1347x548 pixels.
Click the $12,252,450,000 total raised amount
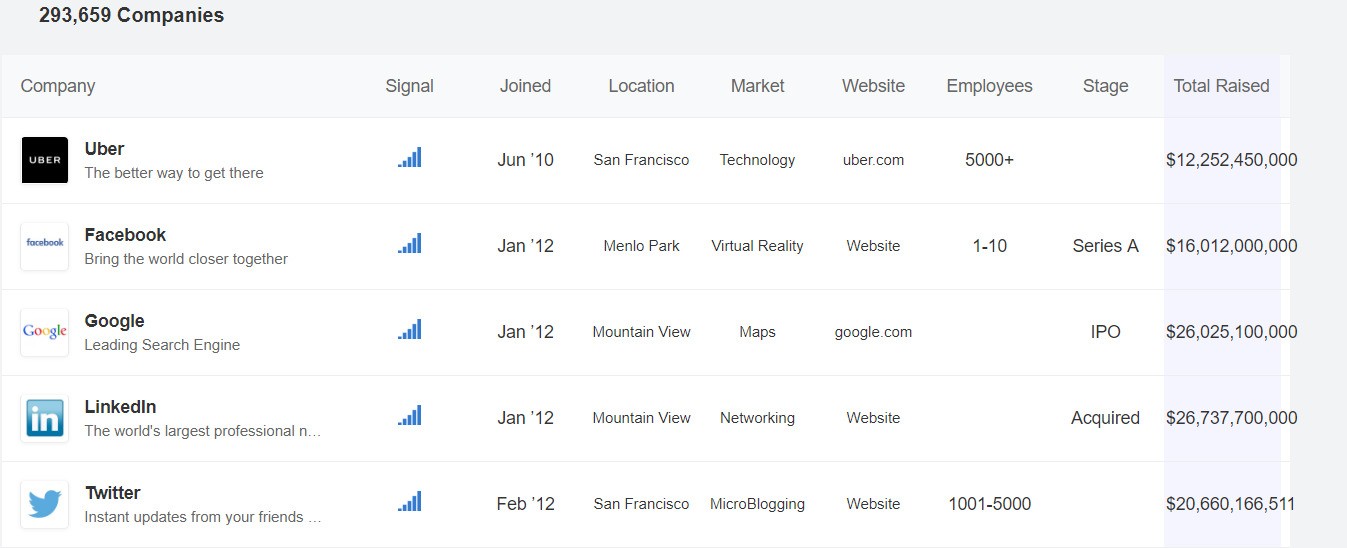point(1232,160)
